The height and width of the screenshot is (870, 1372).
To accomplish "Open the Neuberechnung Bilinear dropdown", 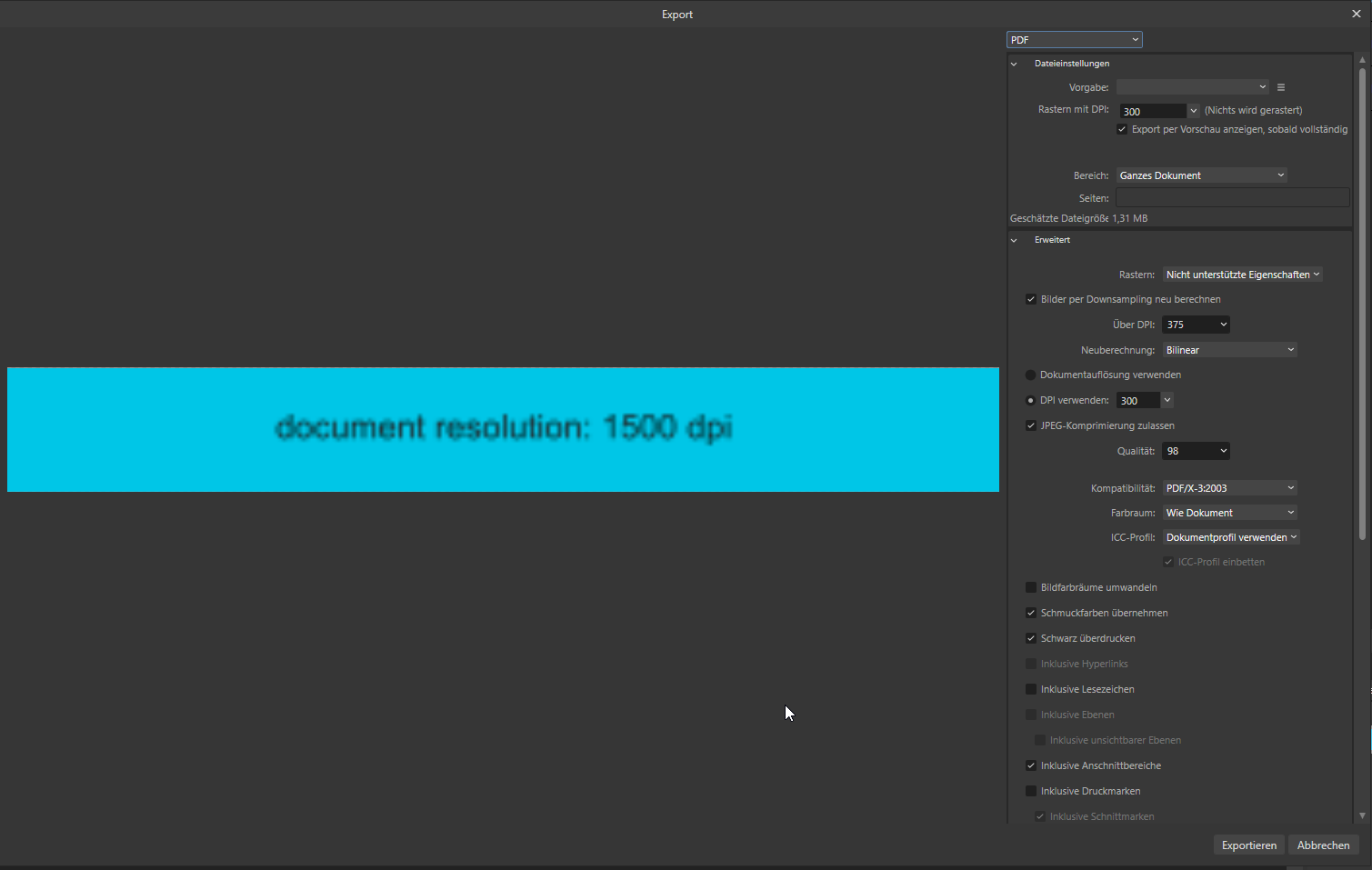I will 1229,350.
